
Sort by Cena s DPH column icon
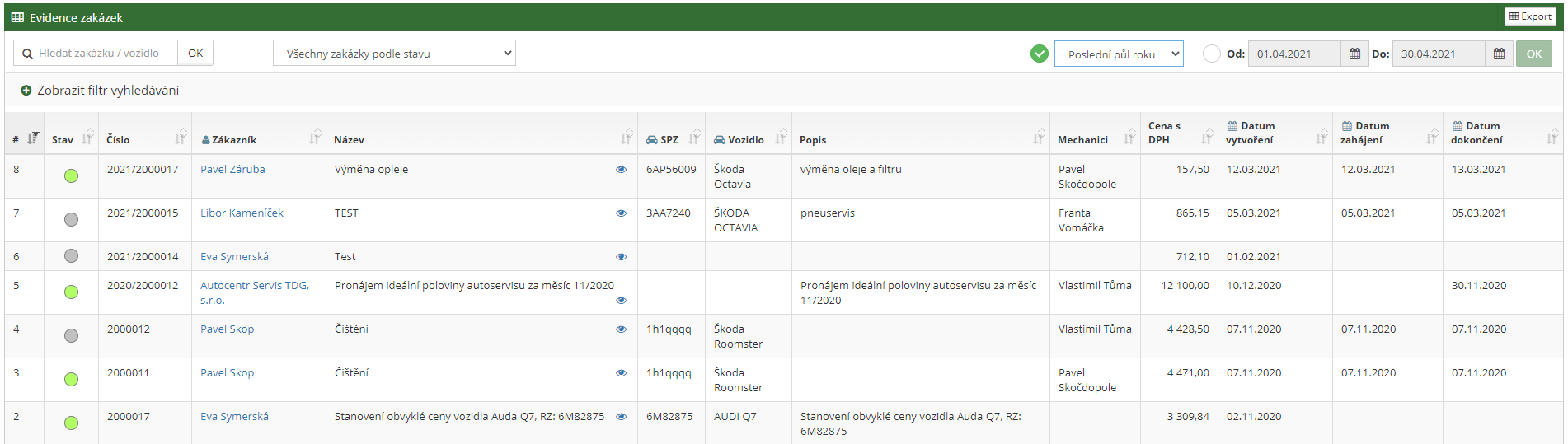pos(1207,137)
